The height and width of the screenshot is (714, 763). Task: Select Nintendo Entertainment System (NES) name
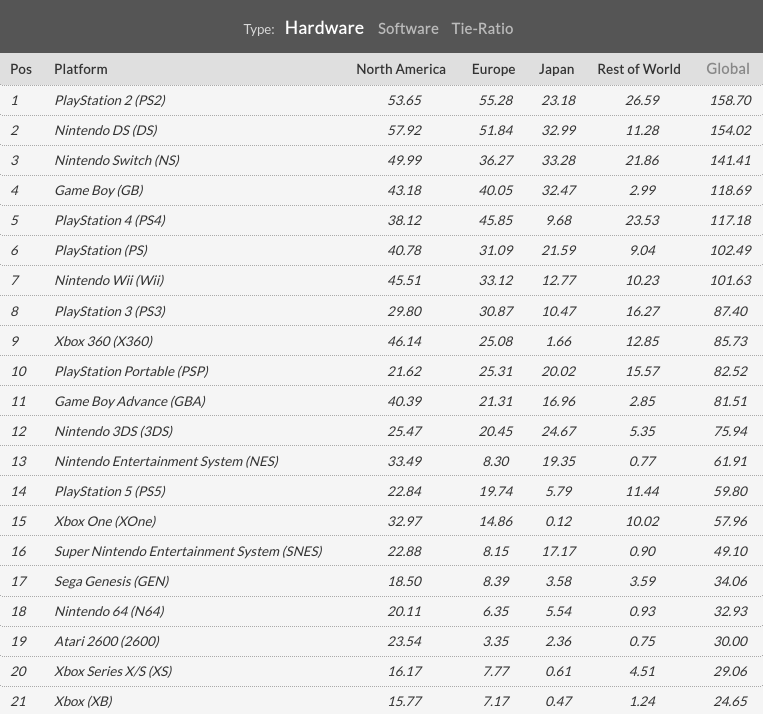coord(166,461)
